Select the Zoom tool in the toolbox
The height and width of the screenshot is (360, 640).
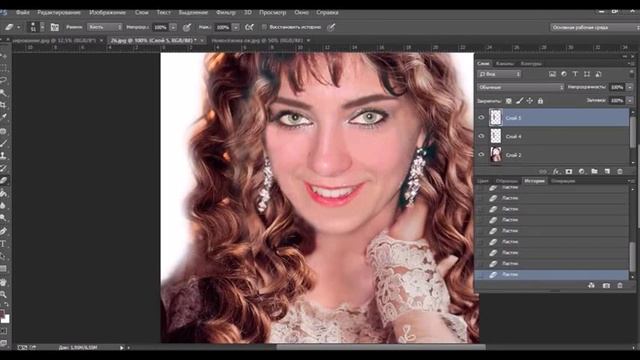point(3,294)
